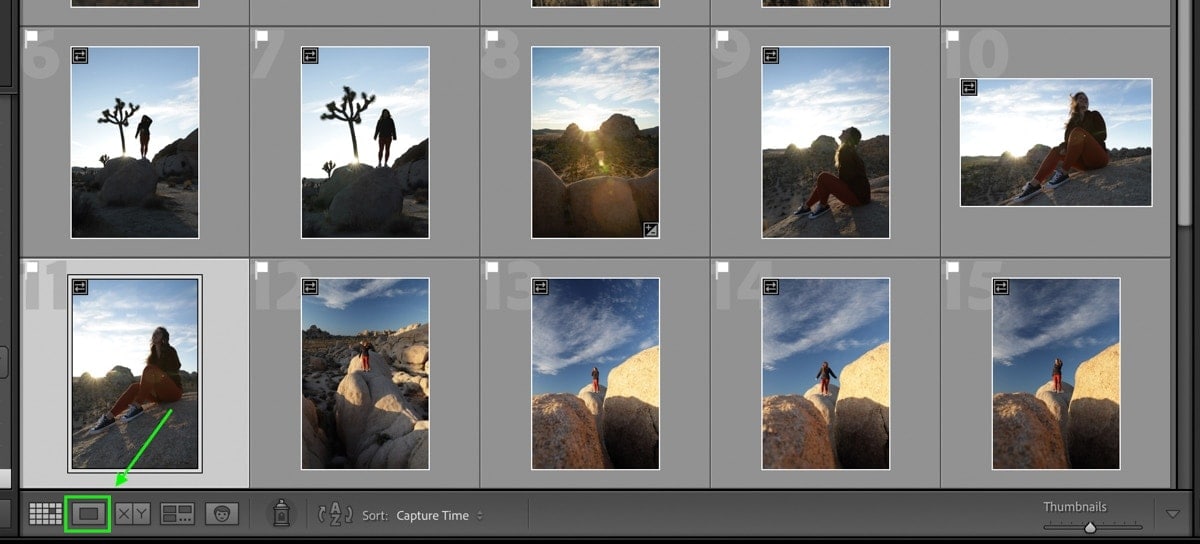Select highlighted photo 11 of seated woman
Screen dimensions: 1200x544
click(x=135, y=374)
